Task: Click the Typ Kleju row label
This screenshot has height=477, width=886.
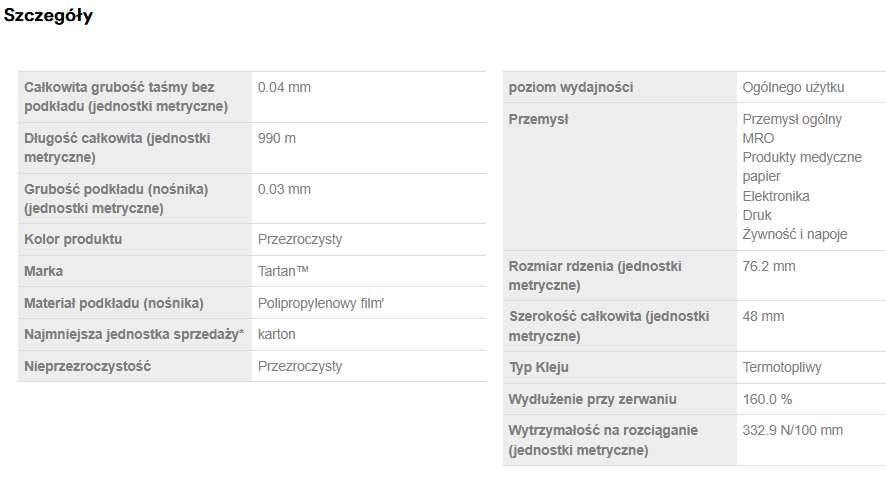Action: (x=539, y=367)
